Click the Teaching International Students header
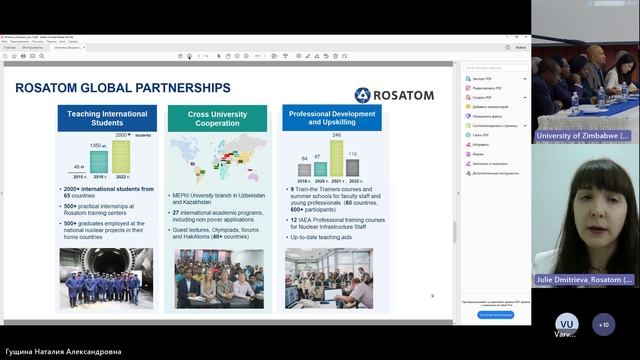This screenshot has width=640, height=360. pos(107,118)
